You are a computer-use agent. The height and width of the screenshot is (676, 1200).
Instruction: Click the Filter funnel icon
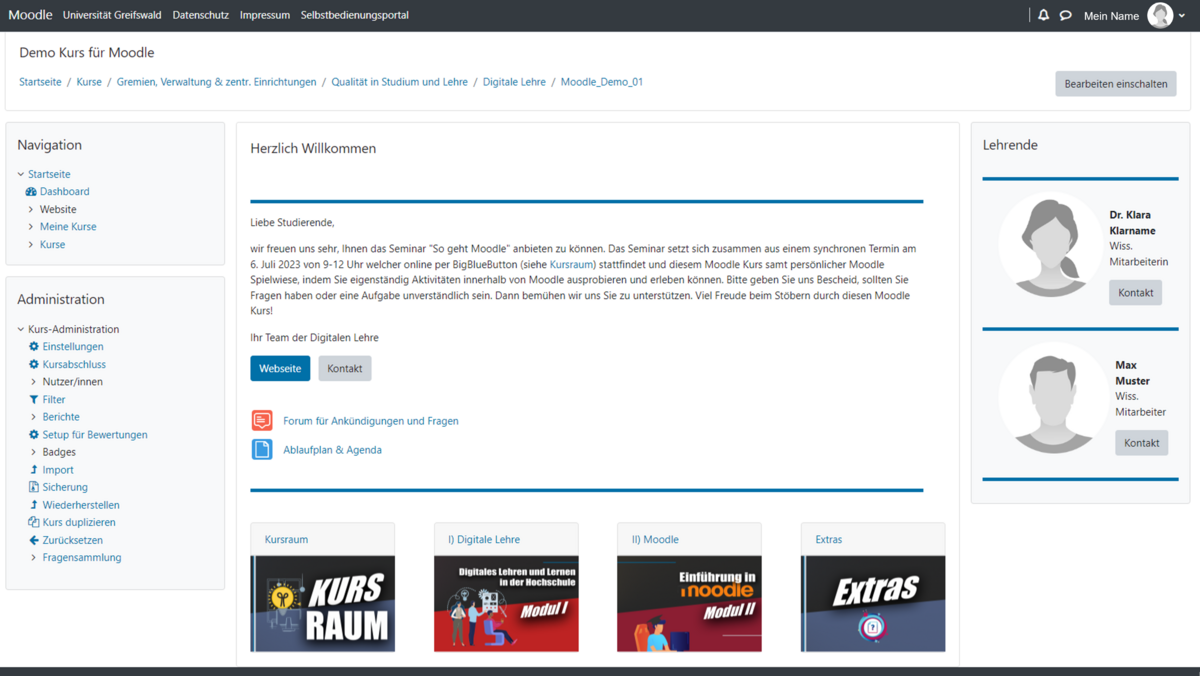pos(34,399)
